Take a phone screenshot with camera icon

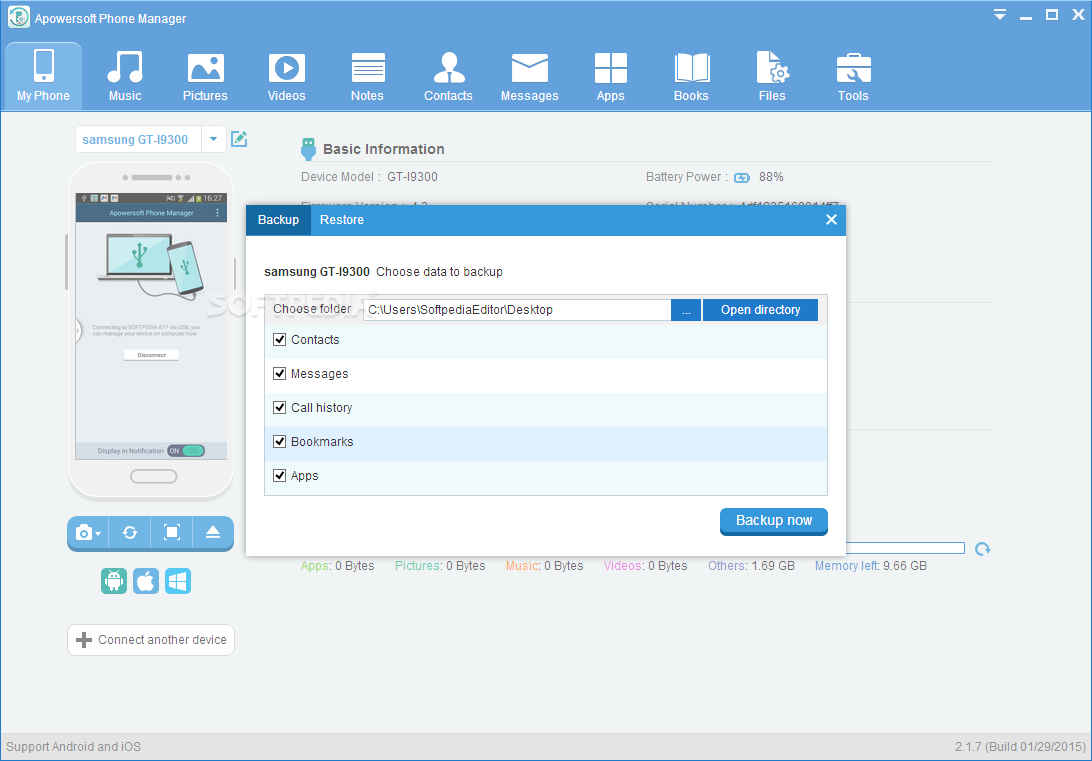pos(84,533)
